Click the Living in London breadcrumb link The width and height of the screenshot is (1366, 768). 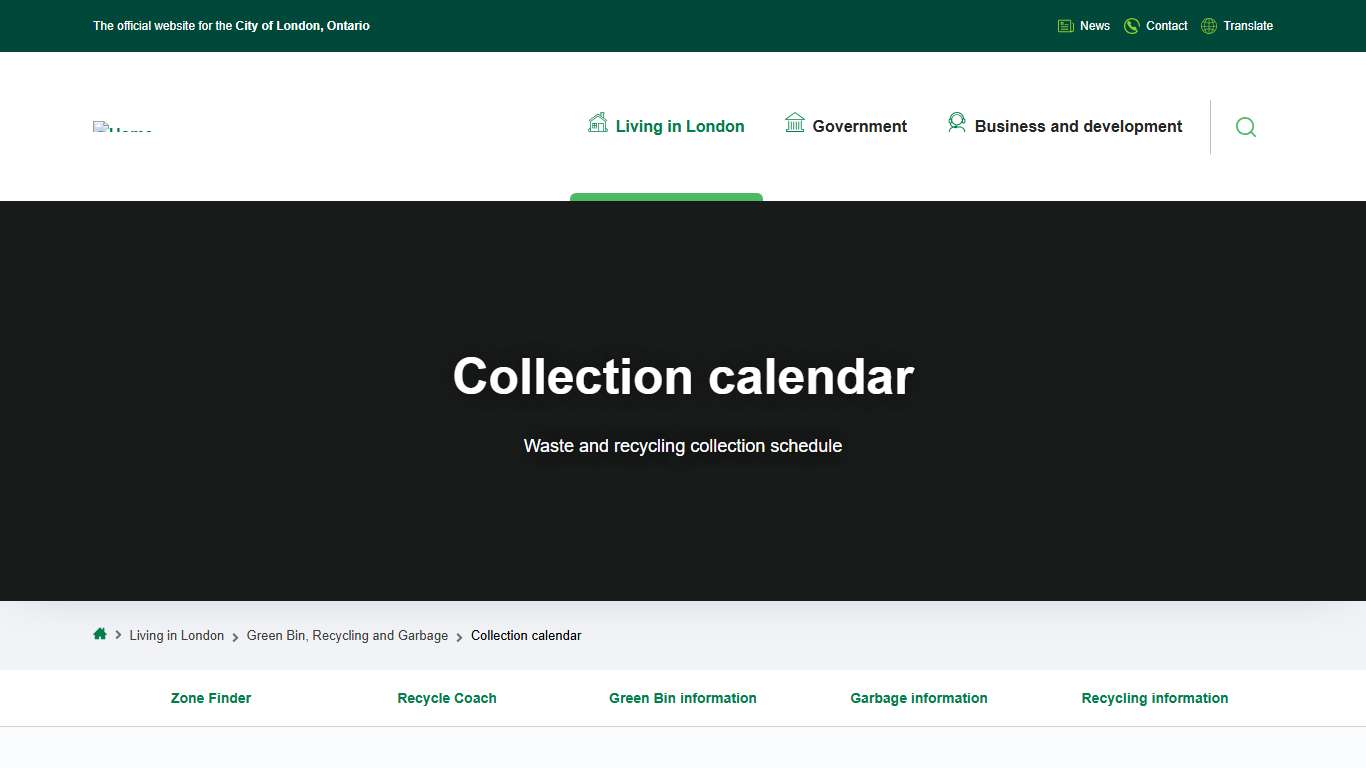(177, 635)
